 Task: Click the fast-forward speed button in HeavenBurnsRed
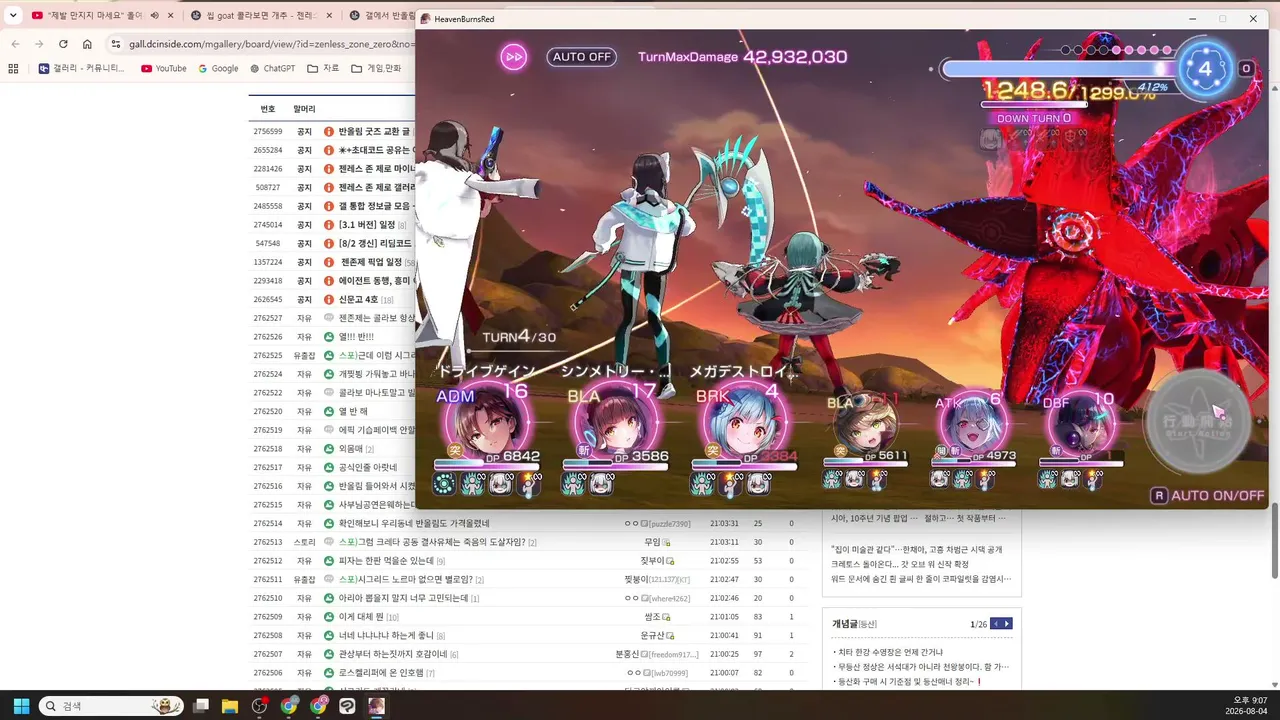(514, 57)
